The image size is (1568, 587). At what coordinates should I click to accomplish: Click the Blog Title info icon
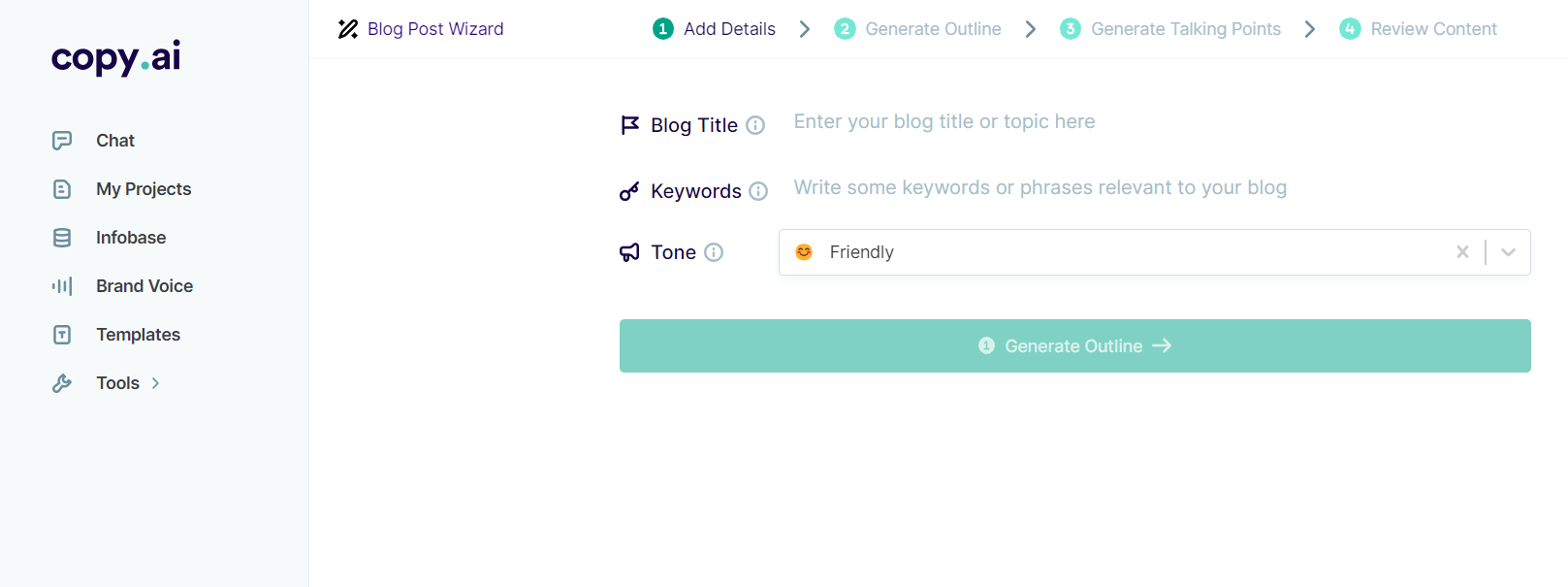(755, 125)
